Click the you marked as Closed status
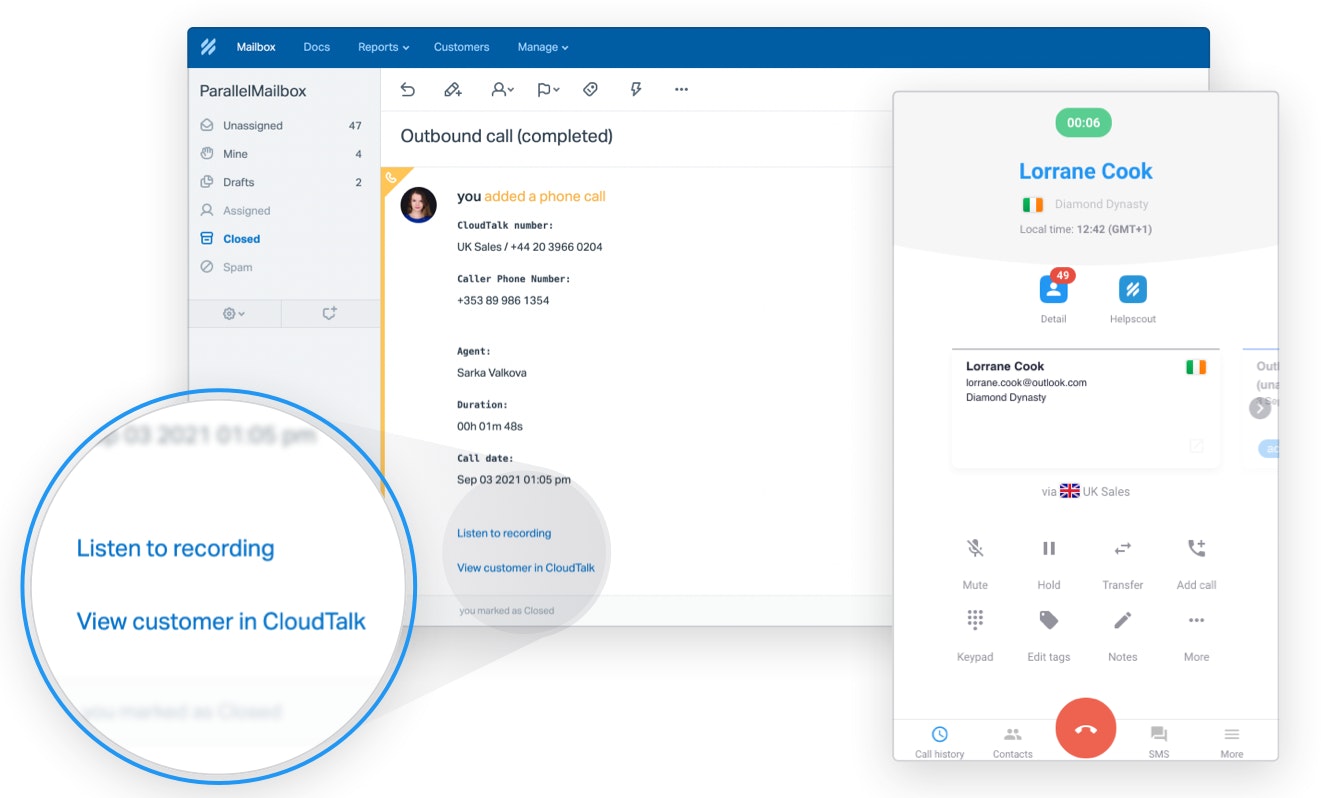Screen dimensions: 1321x798 (507, 610)
